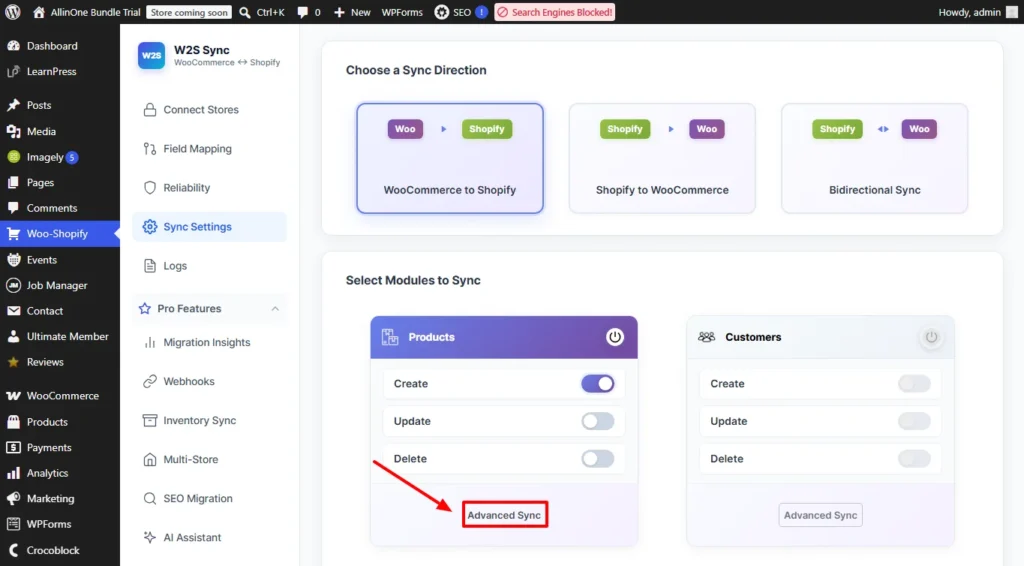Click the Inventory Sync box icon
The image size is (1024, 566).
click(150, 420)
